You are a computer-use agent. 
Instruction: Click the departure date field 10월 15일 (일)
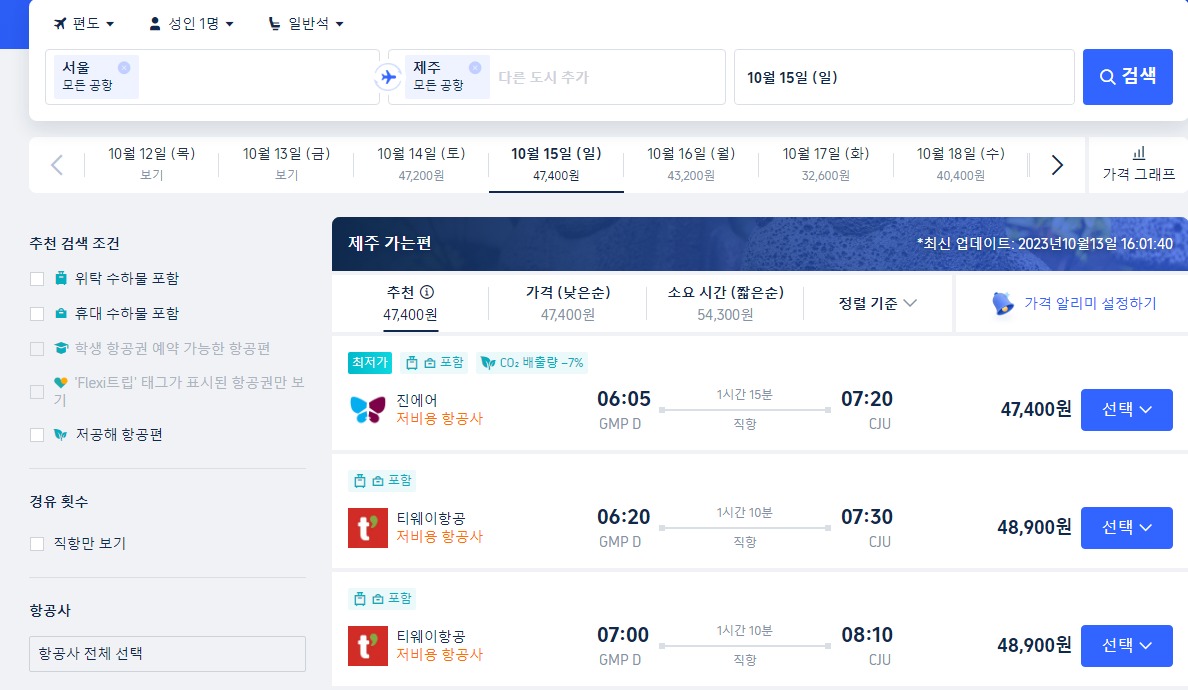coord(904,77)
